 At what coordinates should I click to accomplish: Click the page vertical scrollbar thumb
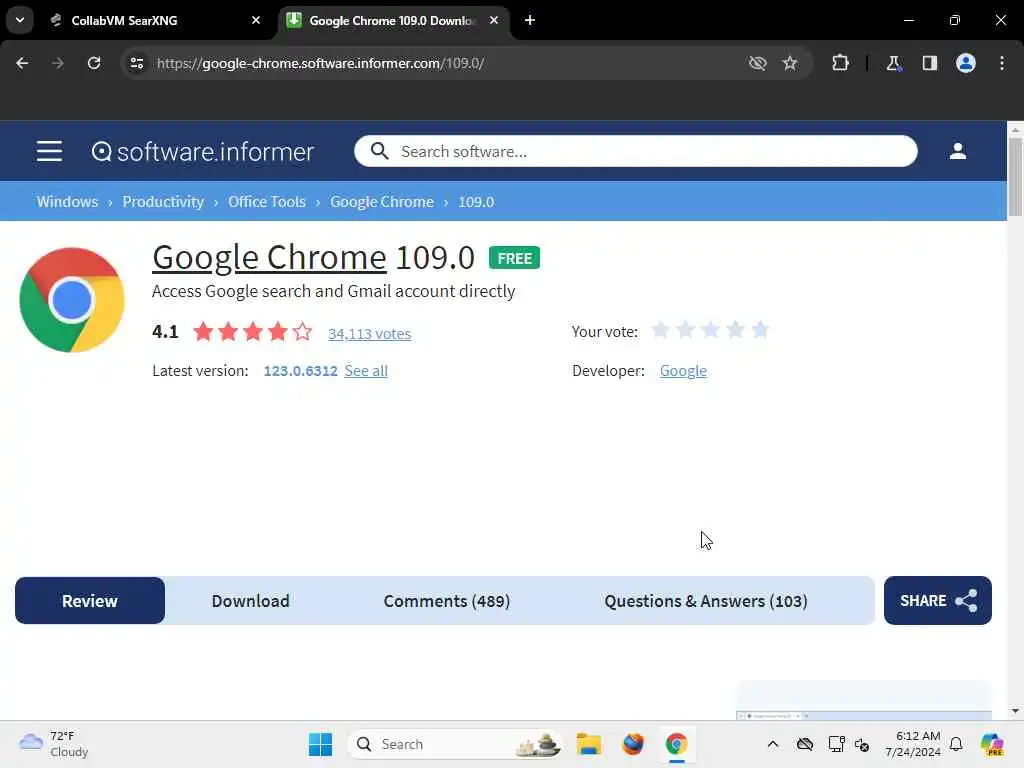[1015, 176]
